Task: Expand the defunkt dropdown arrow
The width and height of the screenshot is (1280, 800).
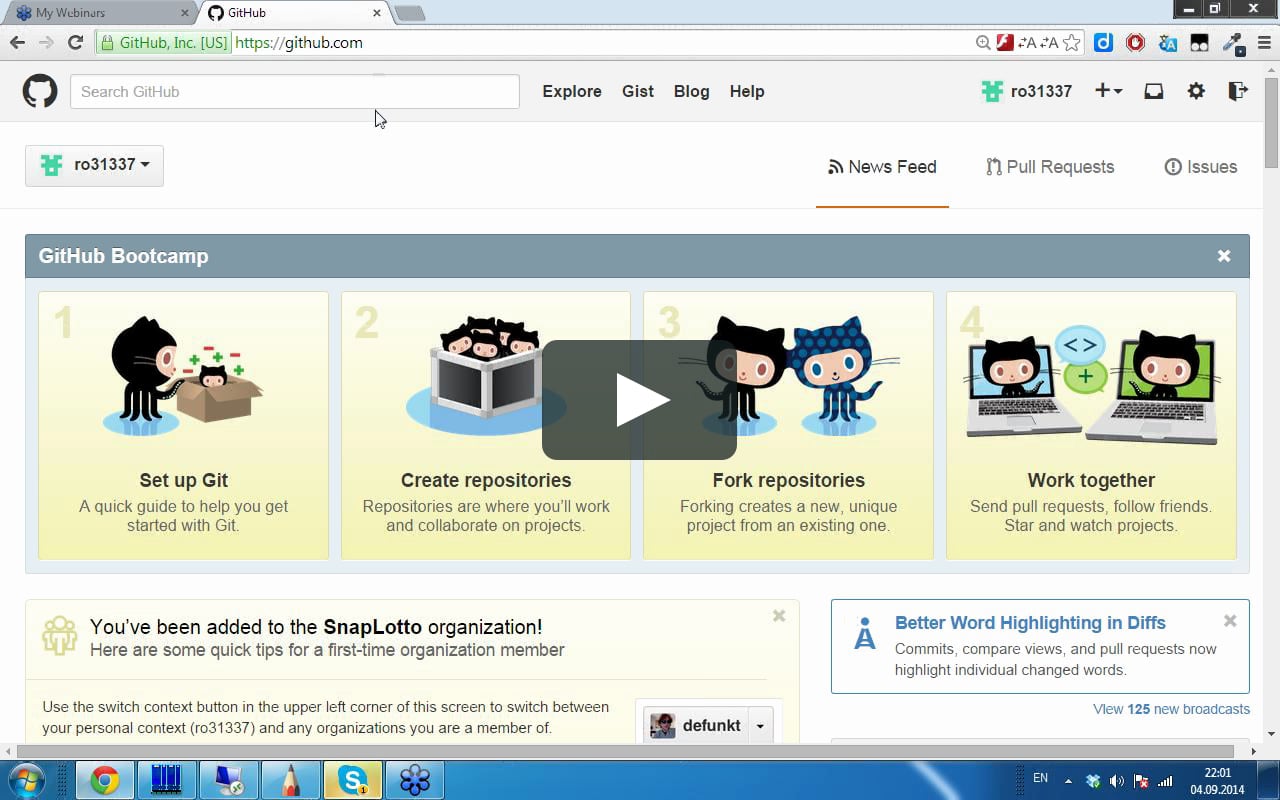Action: tap(760, 726)
